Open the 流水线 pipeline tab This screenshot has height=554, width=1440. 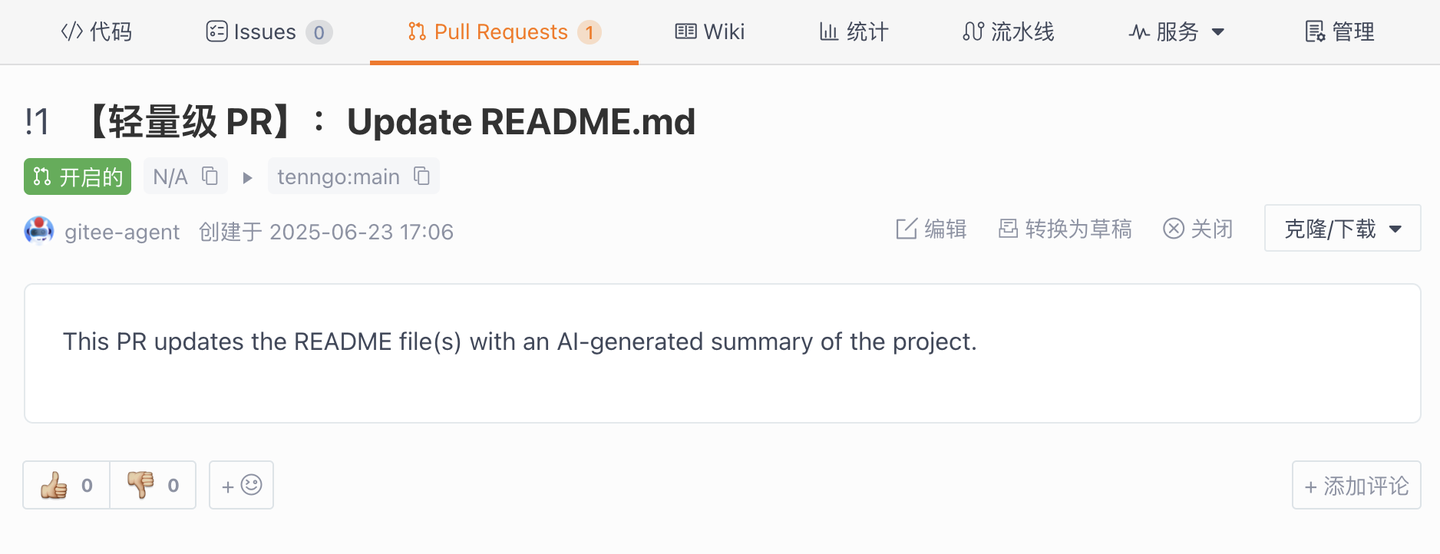[1008, 32]
